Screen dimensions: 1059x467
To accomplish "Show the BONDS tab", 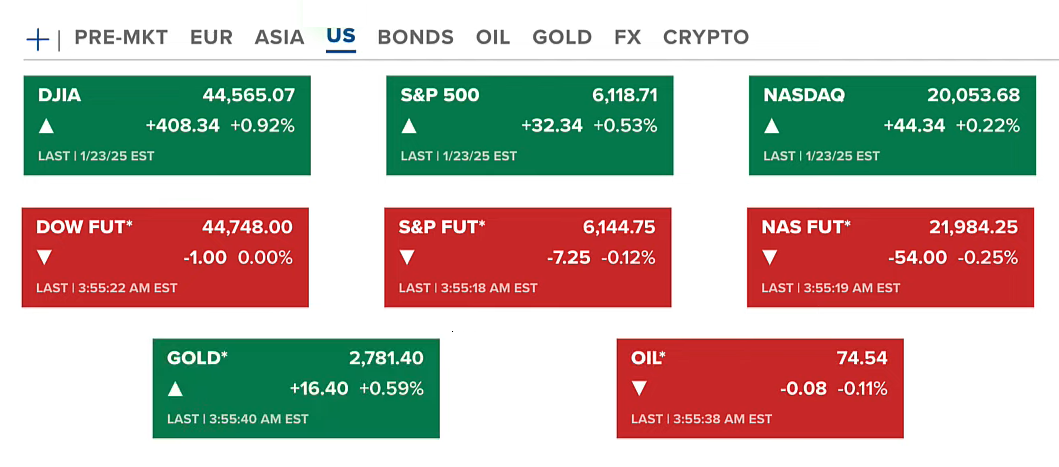I will [x=415, y=38].
